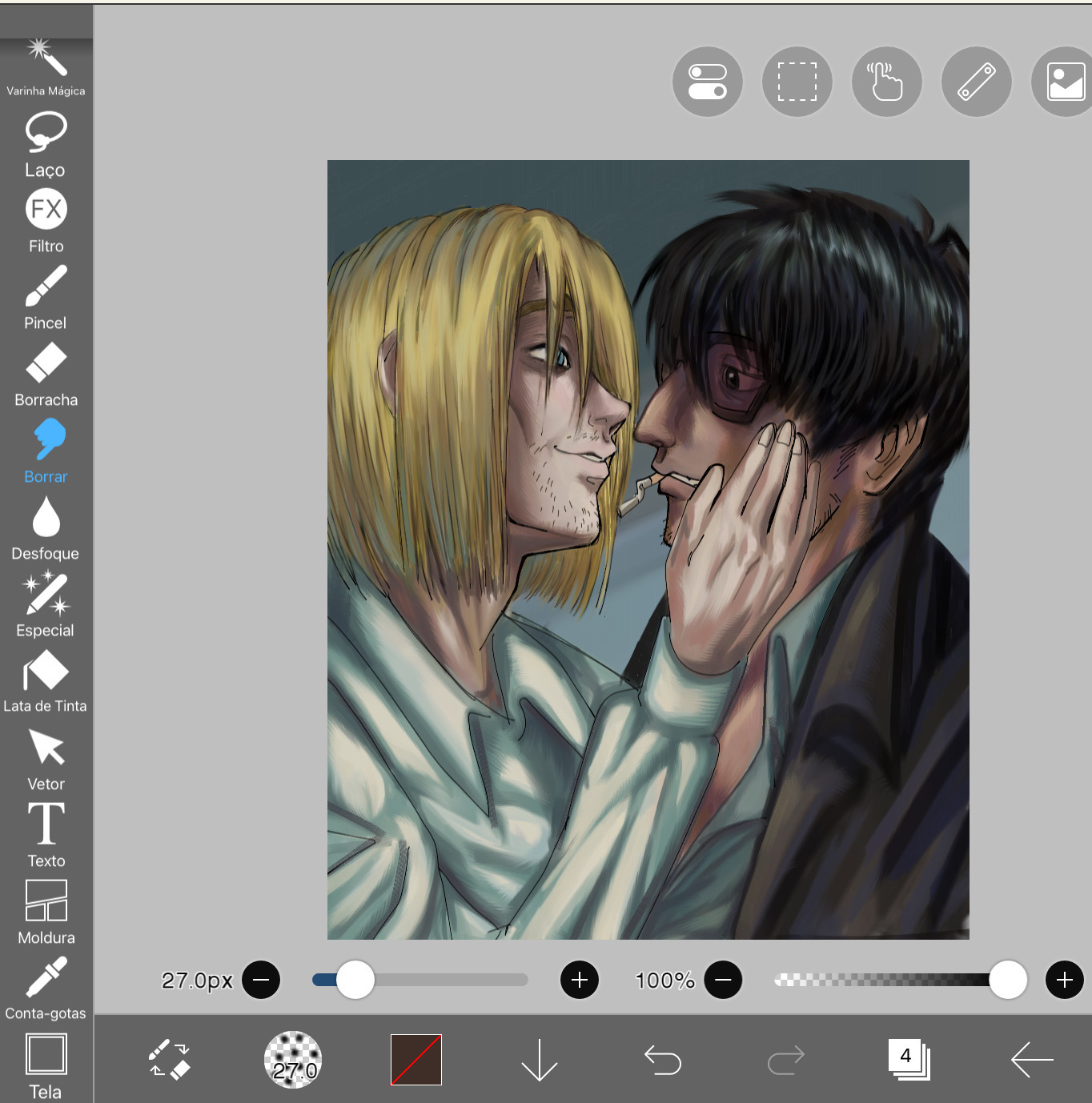
Task: Swap between brush and eraser
Action: (169, 1060)
